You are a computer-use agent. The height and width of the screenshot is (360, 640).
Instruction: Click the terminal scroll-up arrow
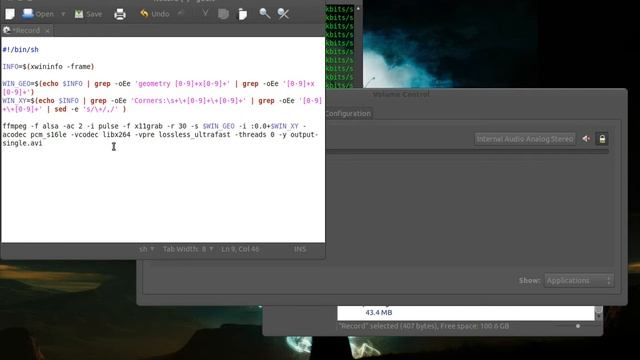(x=358, y=8)
